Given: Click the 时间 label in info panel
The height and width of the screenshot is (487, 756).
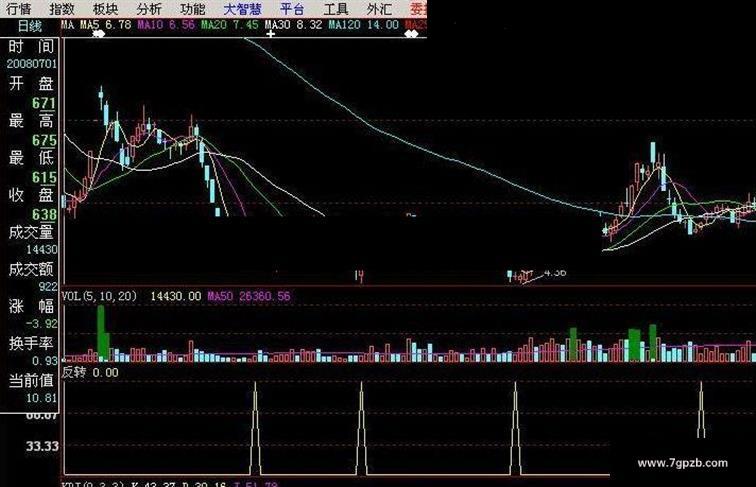Looking at the screenshot, I should coord(31,47).
